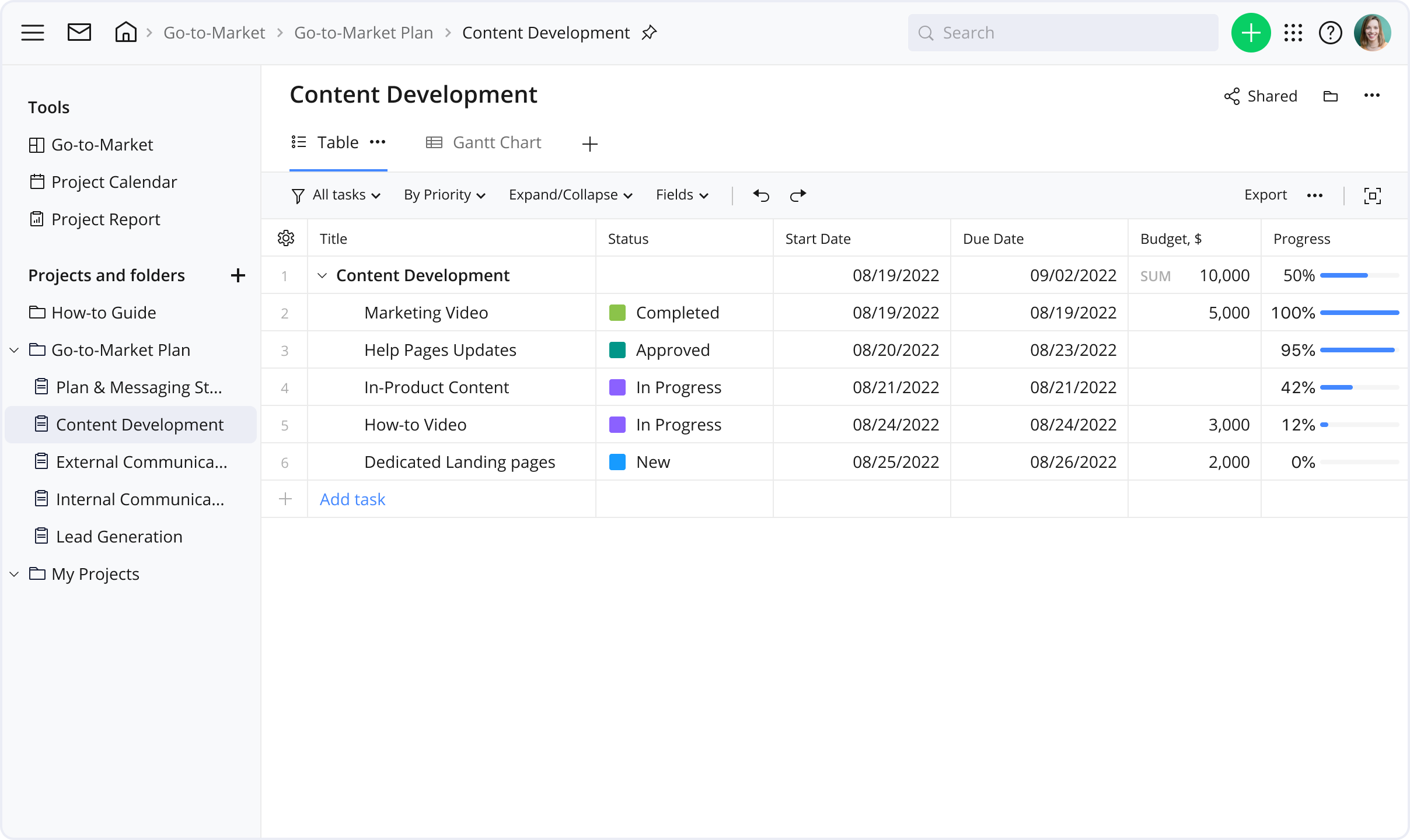Click the Title column header
The height and width of the screenshot is (840, 1410).
click(x=451, y=238)
